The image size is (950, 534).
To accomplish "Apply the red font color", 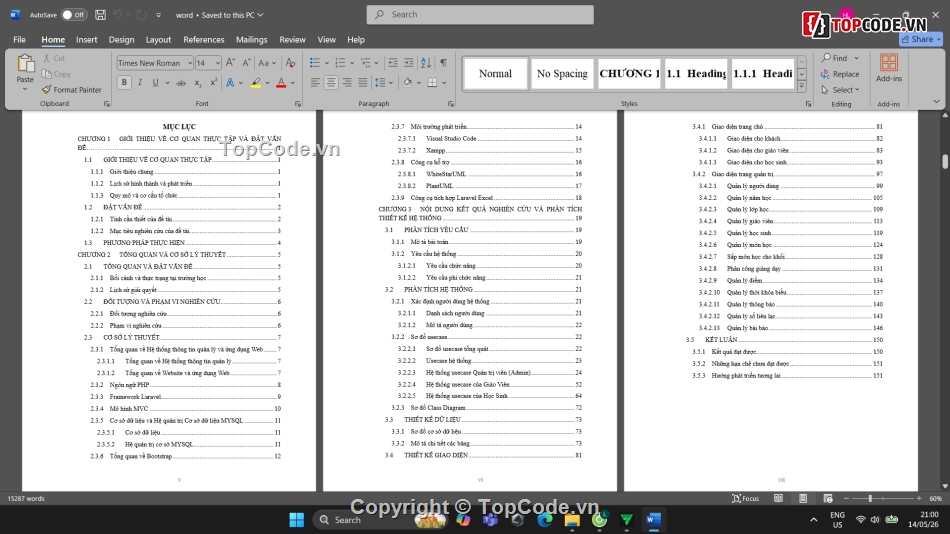I will pos(281,82).
